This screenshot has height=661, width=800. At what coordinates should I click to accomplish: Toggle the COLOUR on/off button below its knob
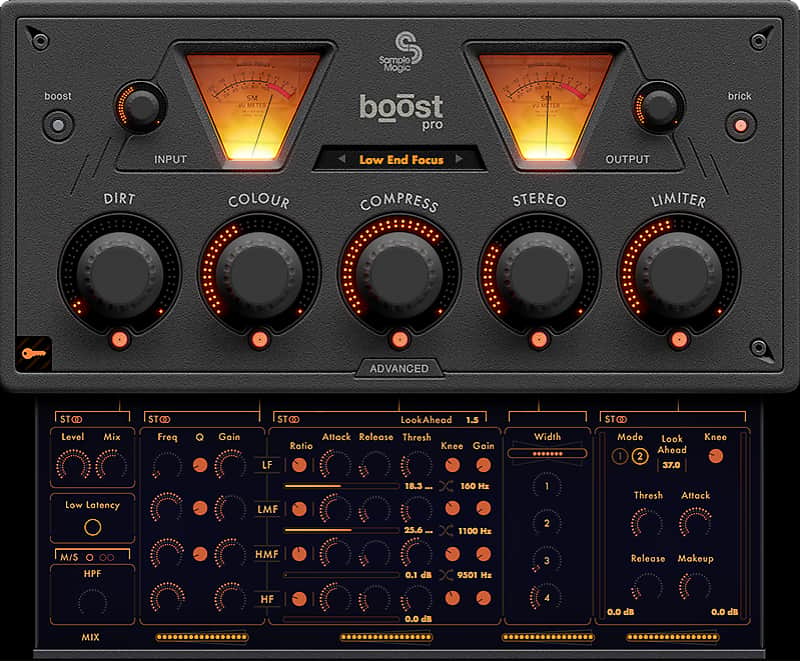[259, 340]
